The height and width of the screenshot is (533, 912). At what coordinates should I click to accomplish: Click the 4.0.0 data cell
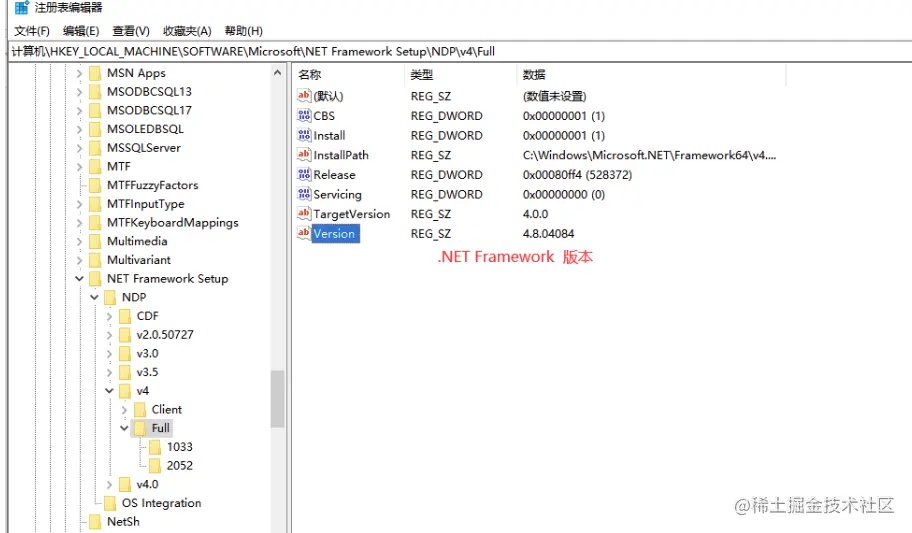[x=535, y=214]
